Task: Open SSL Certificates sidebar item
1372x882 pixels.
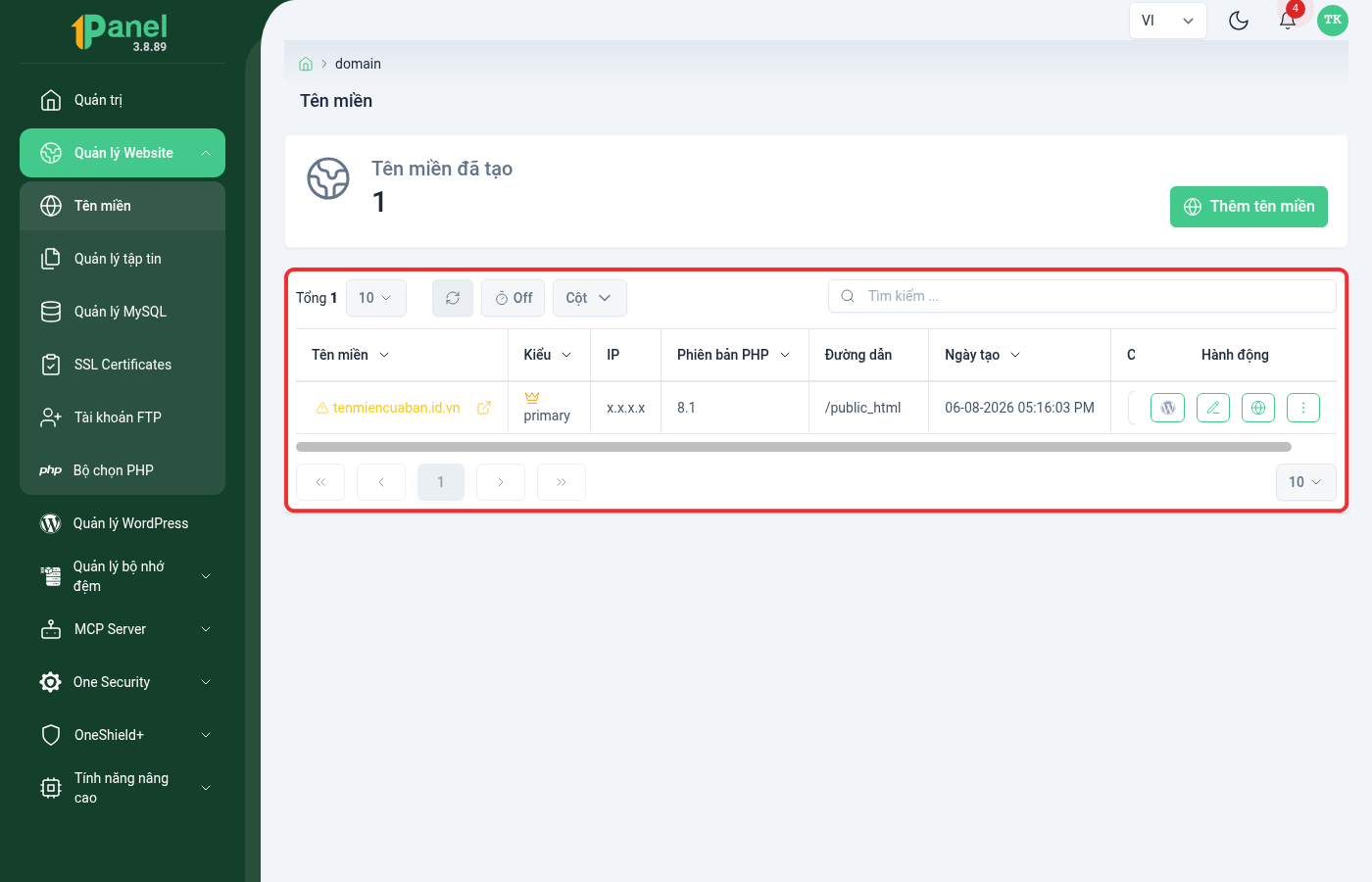Action: [x=122, y=365]
